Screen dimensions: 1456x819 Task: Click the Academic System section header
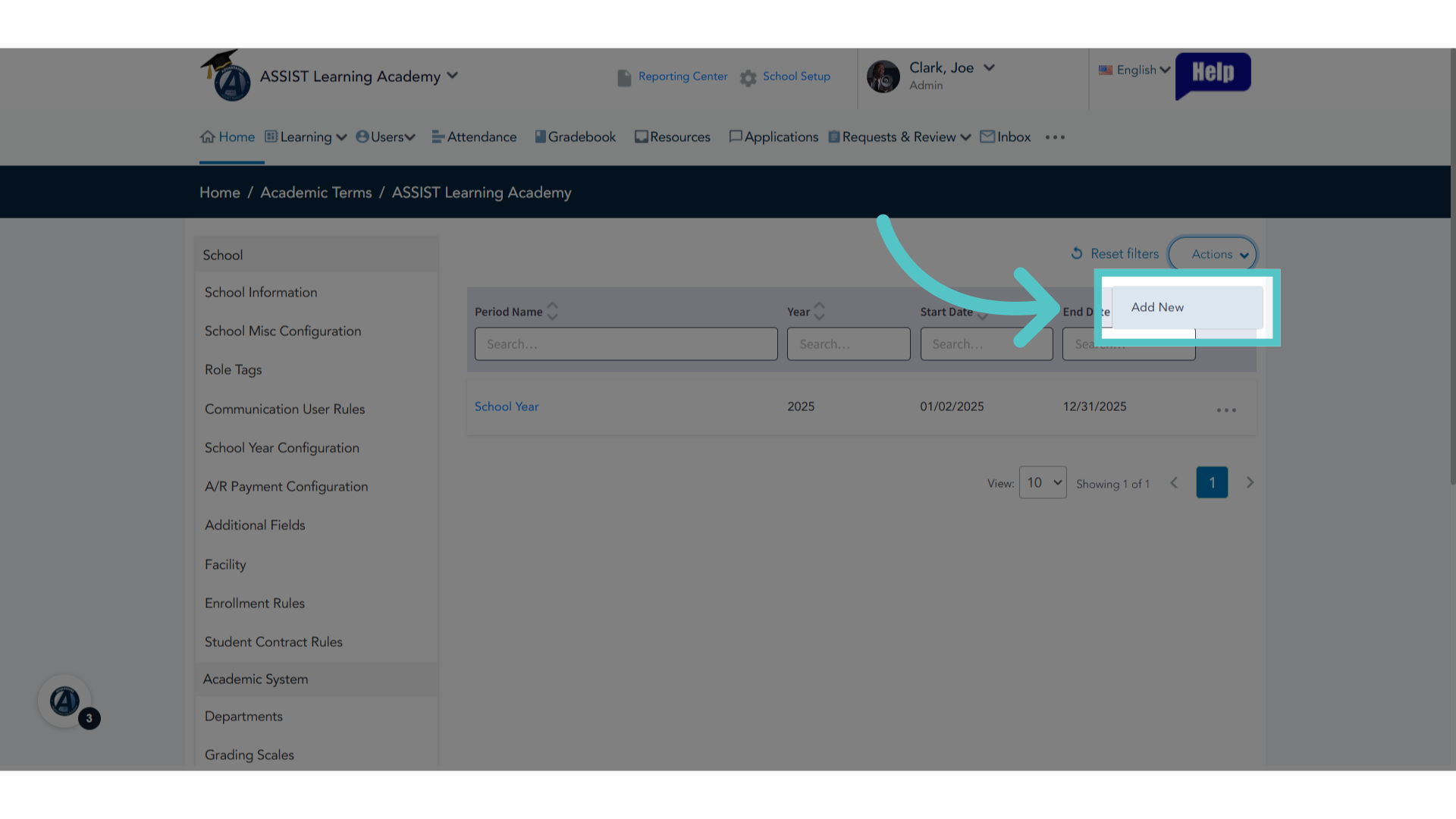(x=316, y=679)
